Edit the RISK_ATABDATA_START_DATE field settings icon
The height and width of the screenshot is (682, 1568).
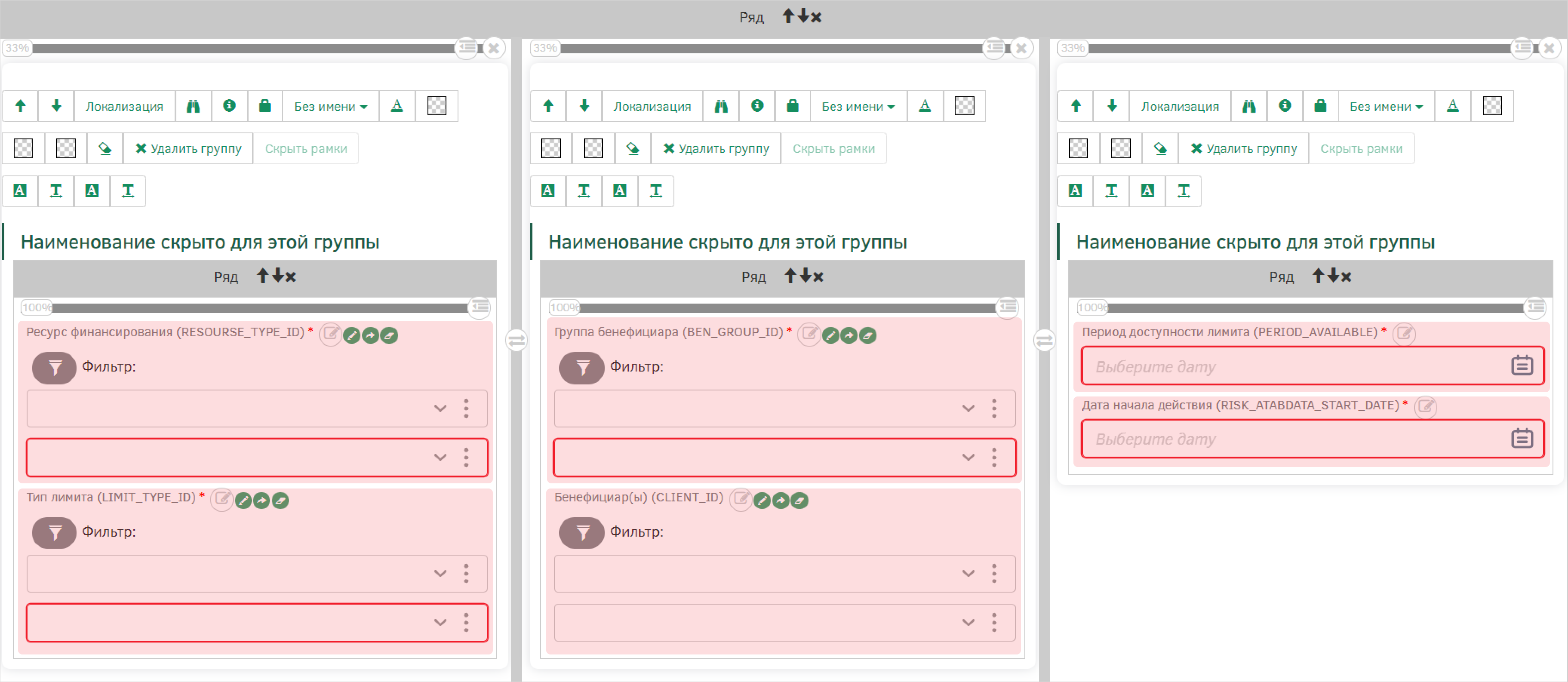tap(1425, 406)
